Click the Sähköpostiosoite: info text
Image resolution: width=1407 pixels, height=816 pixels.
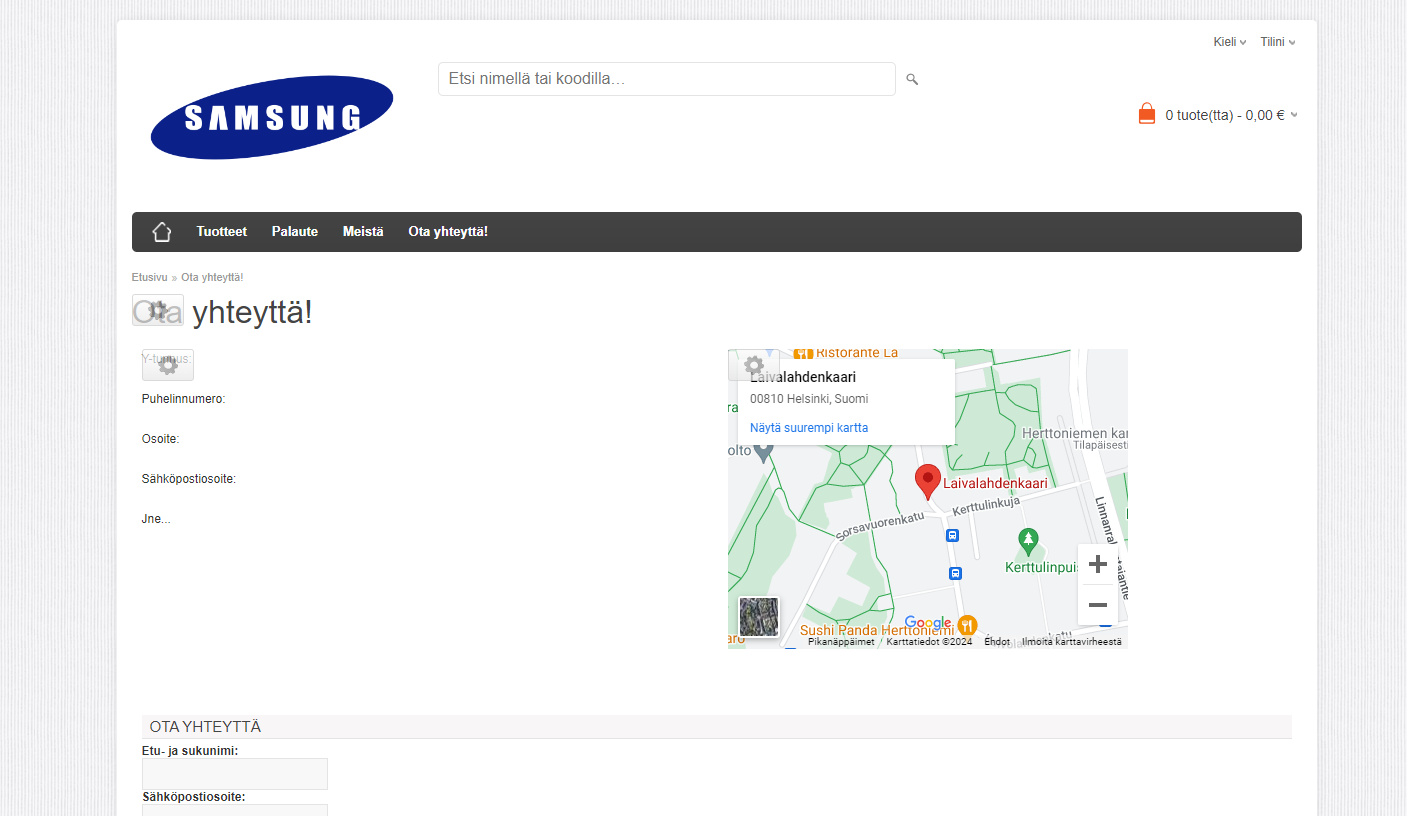(x=189, y=479)
